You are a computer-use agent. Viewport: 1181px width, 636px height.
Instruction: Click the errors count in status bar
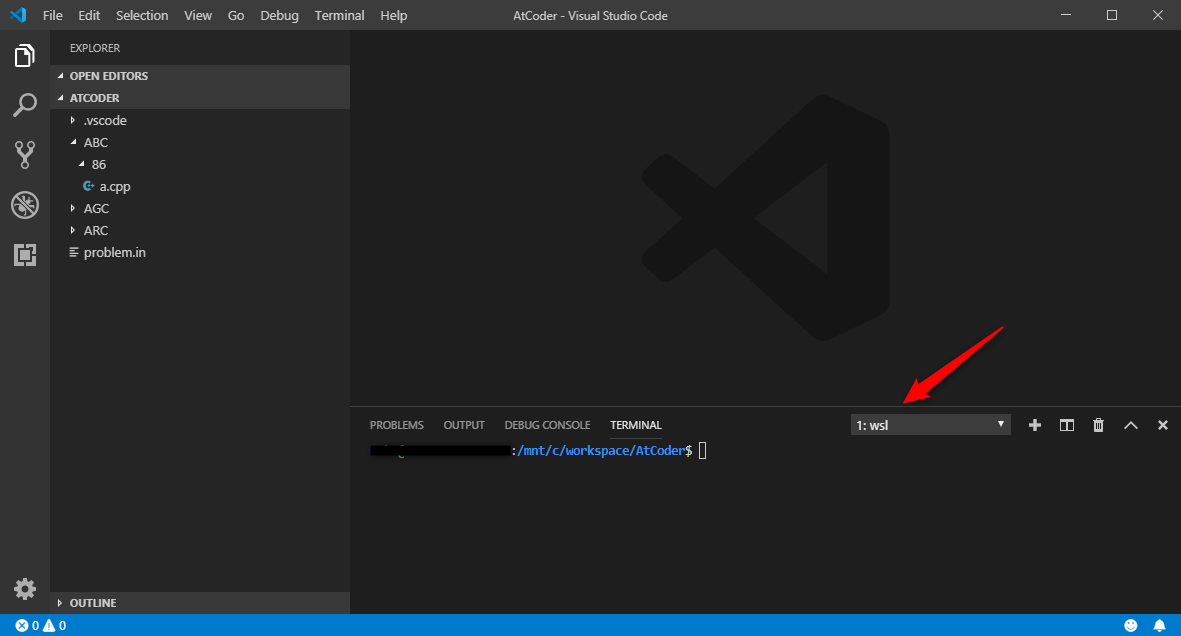pos(27,625)
